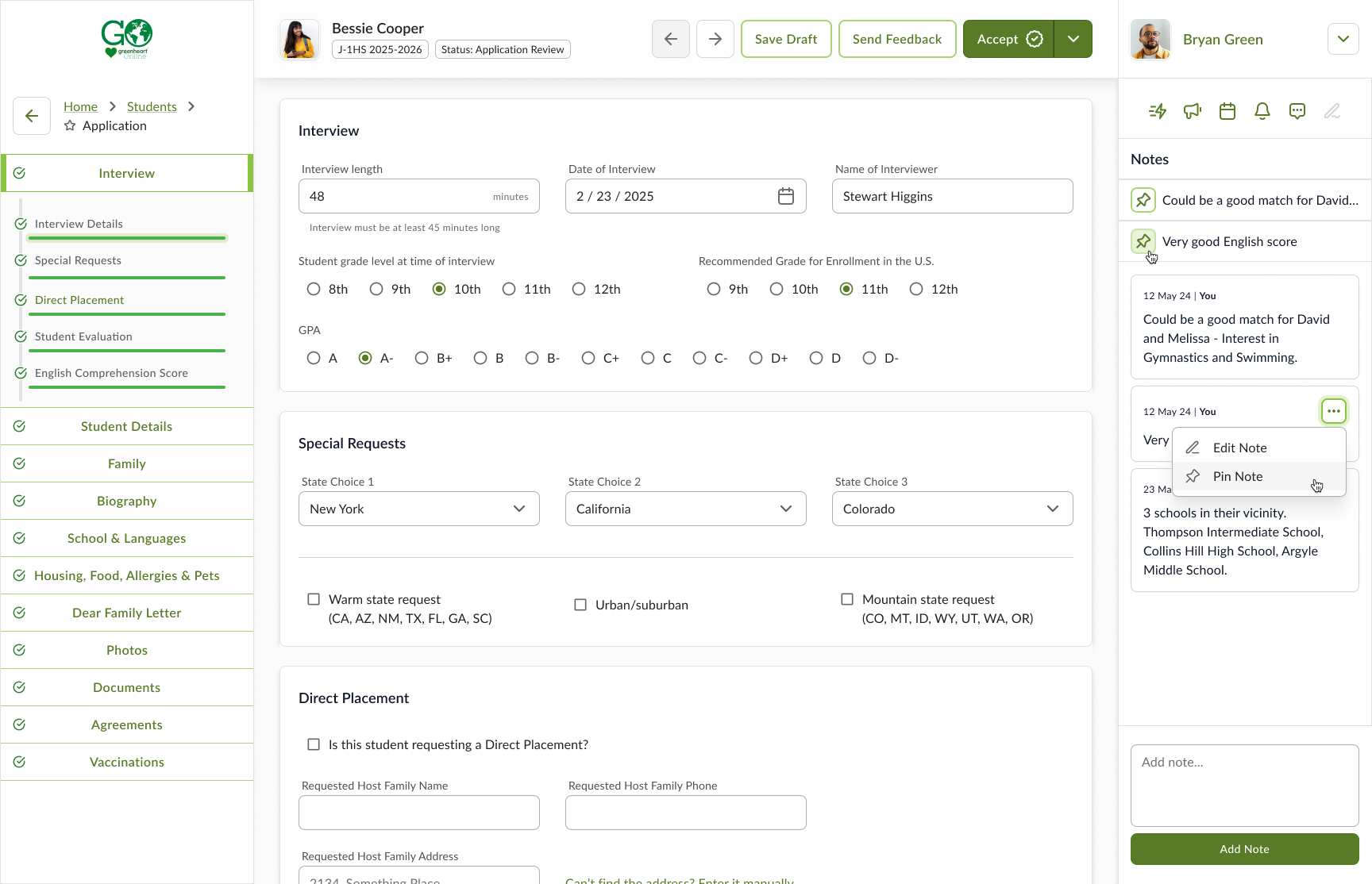Click the Save Draft button

pos(786,39)
